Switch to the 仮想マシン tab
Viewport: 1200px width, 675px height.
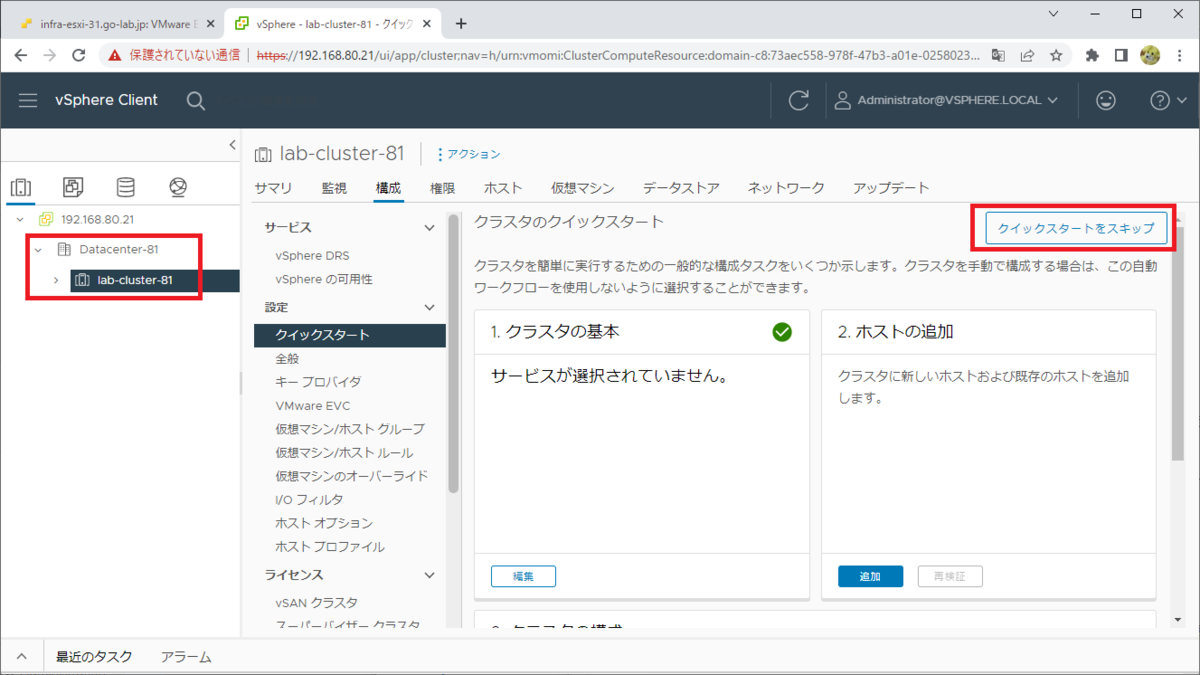tap(582, 188)
